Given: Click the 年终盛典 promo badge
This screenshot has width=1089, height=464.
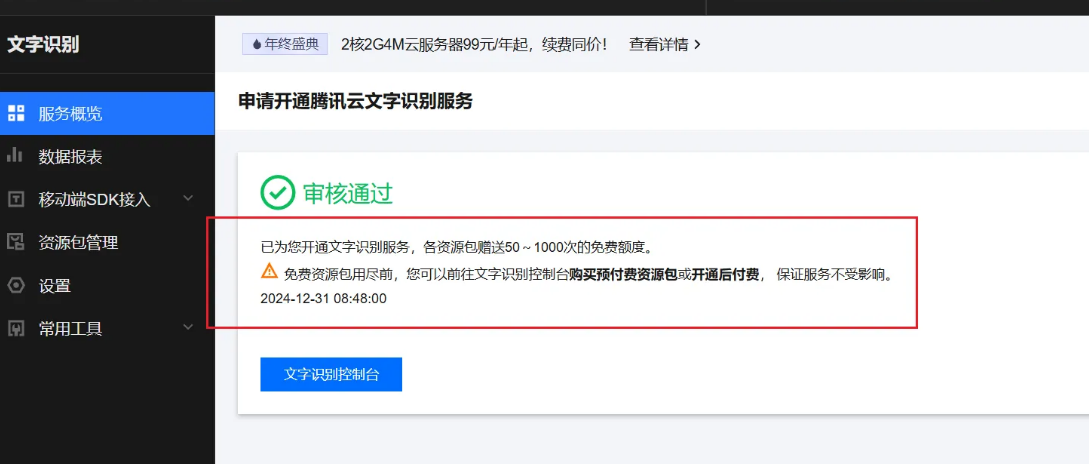Looking at the screenshot, I should [x=285, y=44].
